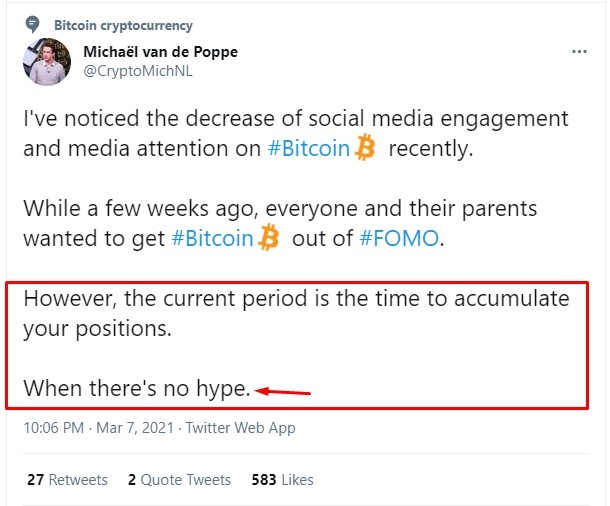610x506 pixels.
Task: Open the Bitcoin cryptocurrency topic link
Action: point(123,25)
